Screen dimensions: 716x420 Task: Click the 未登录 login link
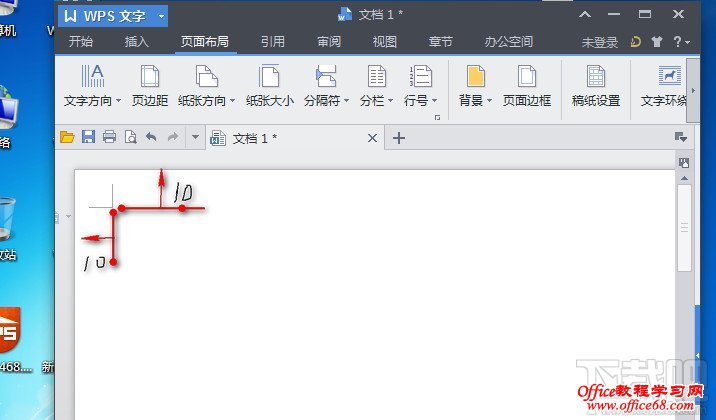[600, 42]
